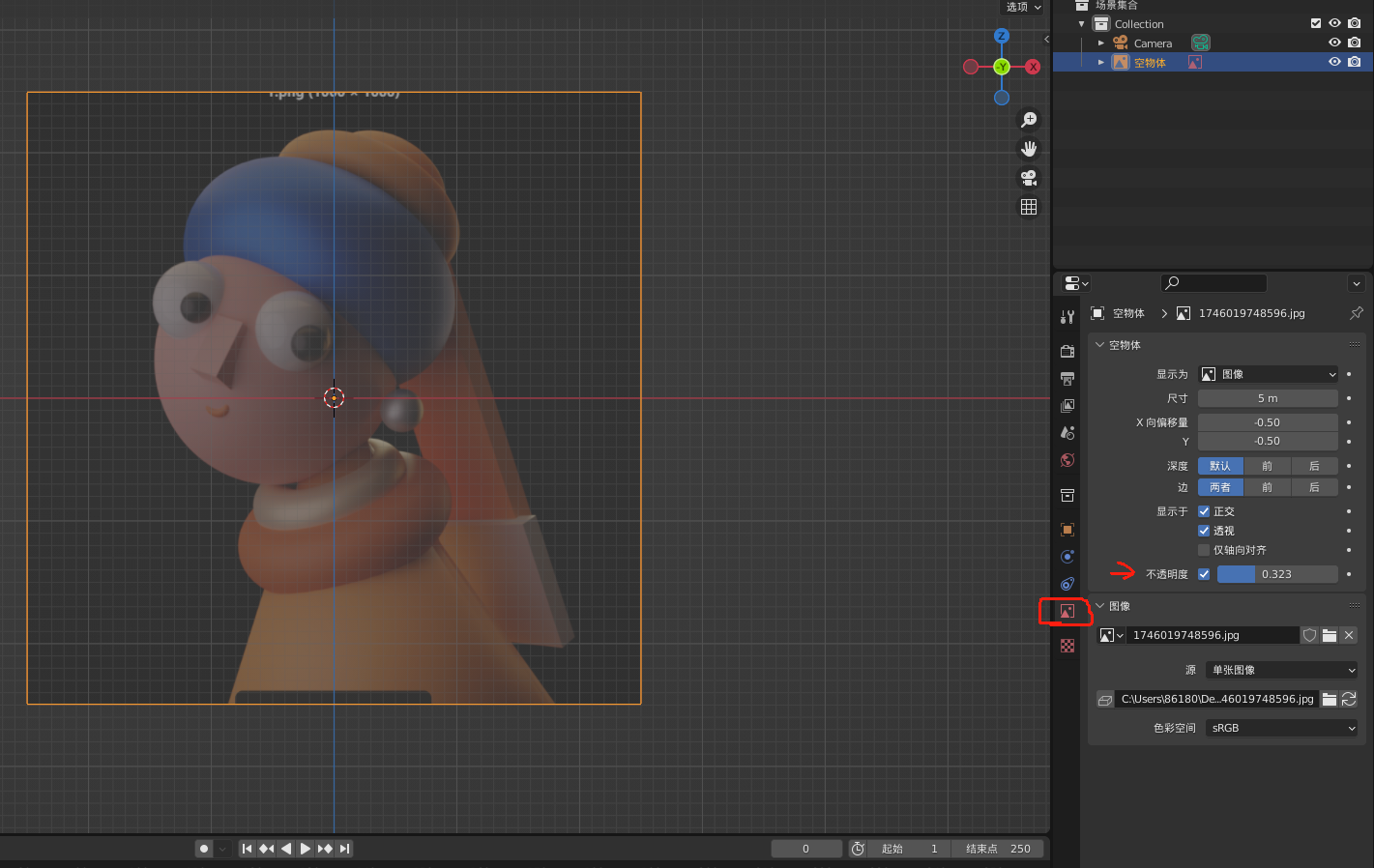Set side to 后

point(1314,487)
